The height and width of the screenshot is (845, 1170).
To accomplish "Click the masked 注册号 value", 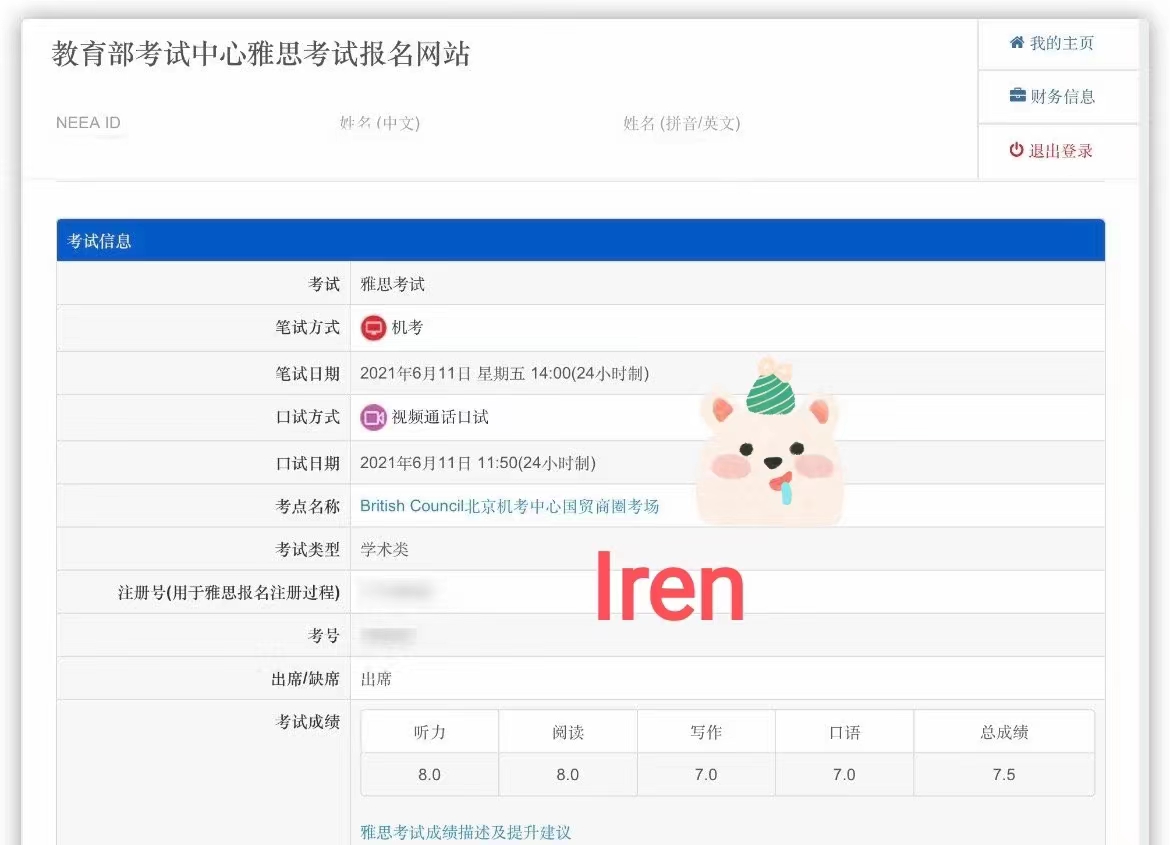I will [x=402, y=591].
